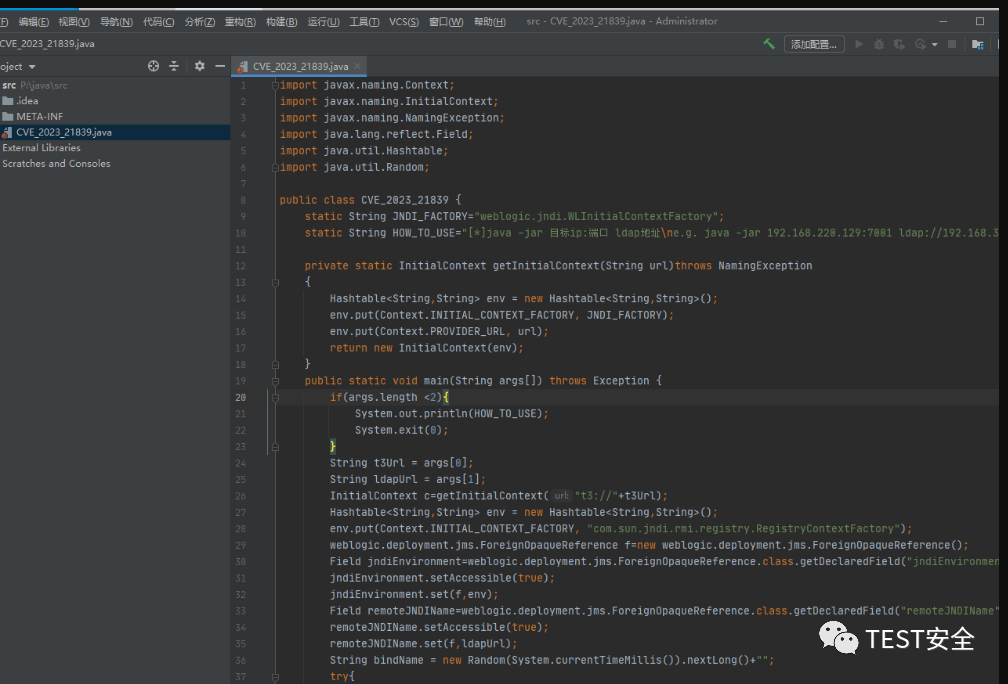Click 'String ldapUrl = args[1];' line
This screenshot has height=684, width=1008.
pyautogui.click(x=408, y=480)
